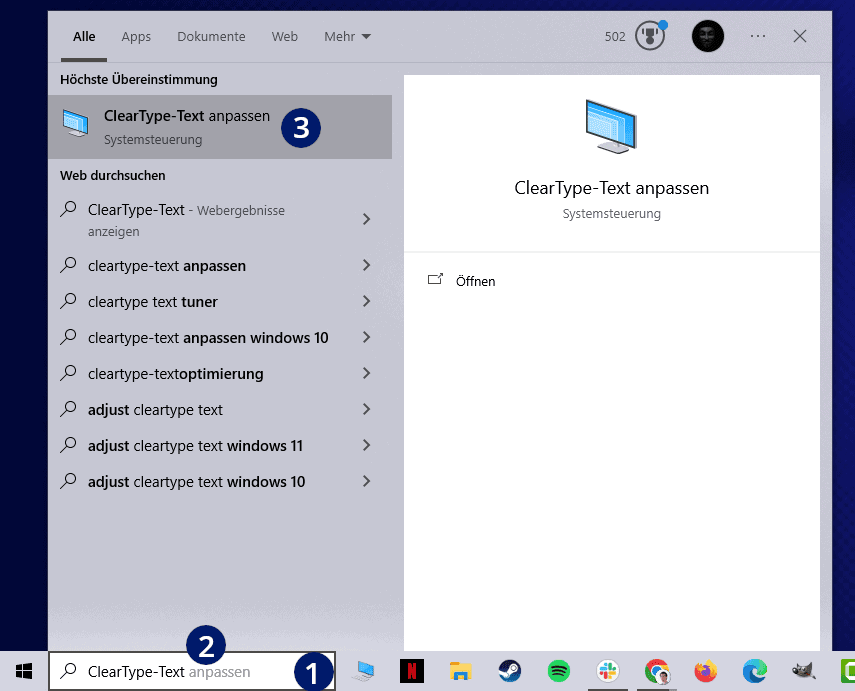Click the rewards trophy icon
Viewport: 855px width, 691px height.
(650, 36)
